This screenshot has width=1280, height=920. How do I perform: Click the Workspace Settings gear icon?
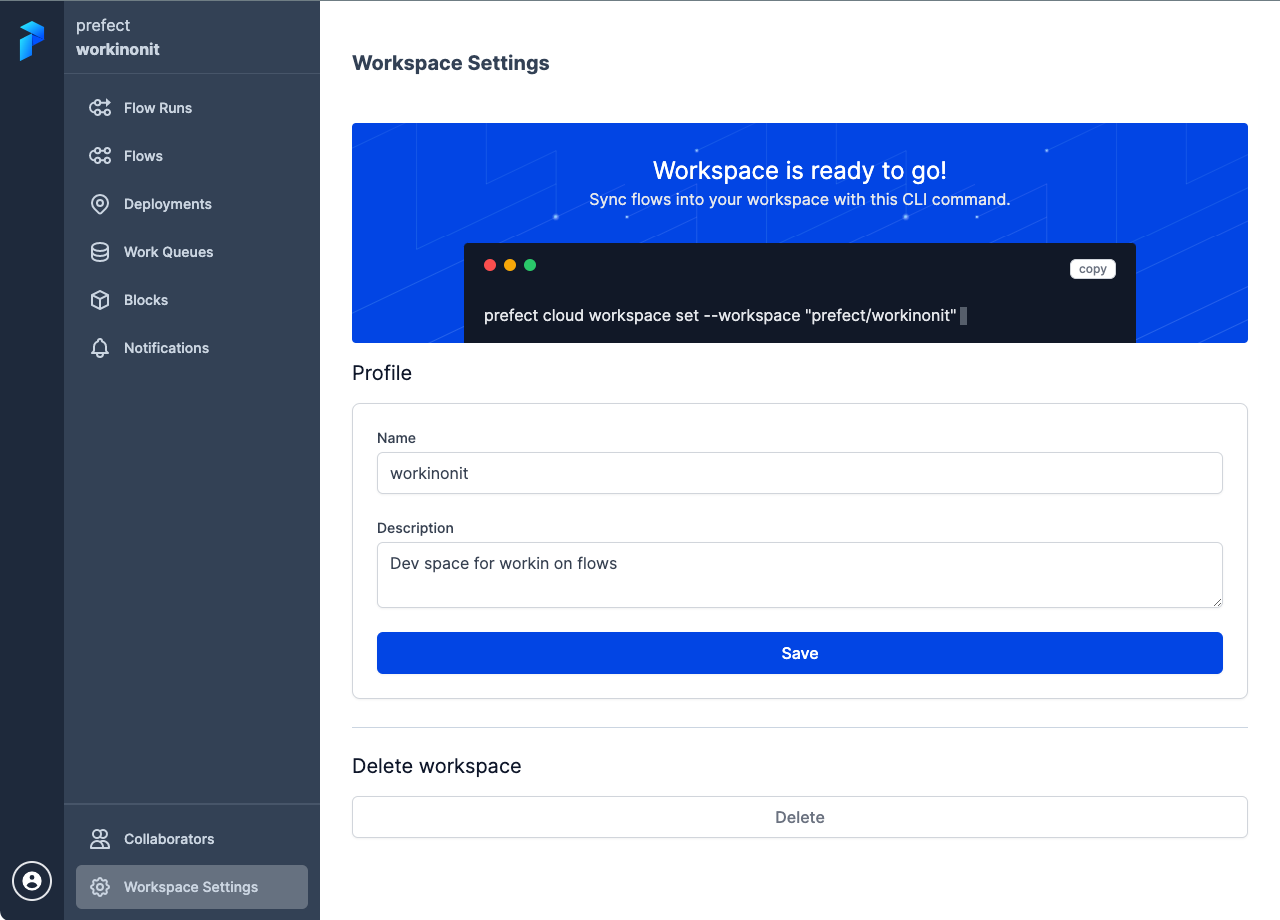pos(100,887)
